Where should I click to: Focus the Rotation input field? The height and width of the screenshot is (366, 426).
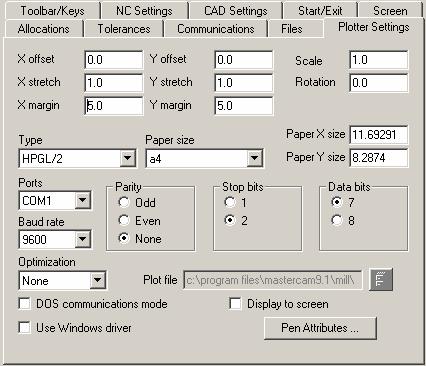[379, 82]
